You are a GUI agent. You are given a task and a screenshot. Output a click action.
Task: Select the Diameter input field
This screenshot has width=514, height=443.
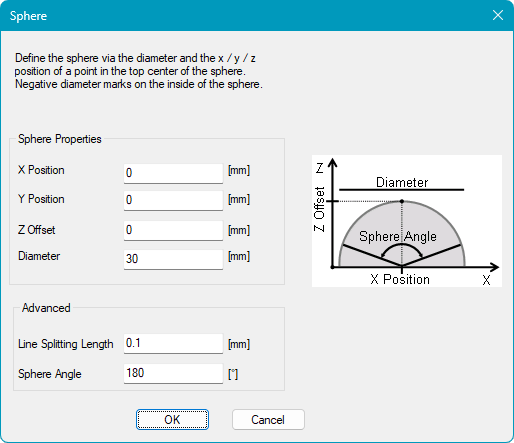[x=173, y=259]
